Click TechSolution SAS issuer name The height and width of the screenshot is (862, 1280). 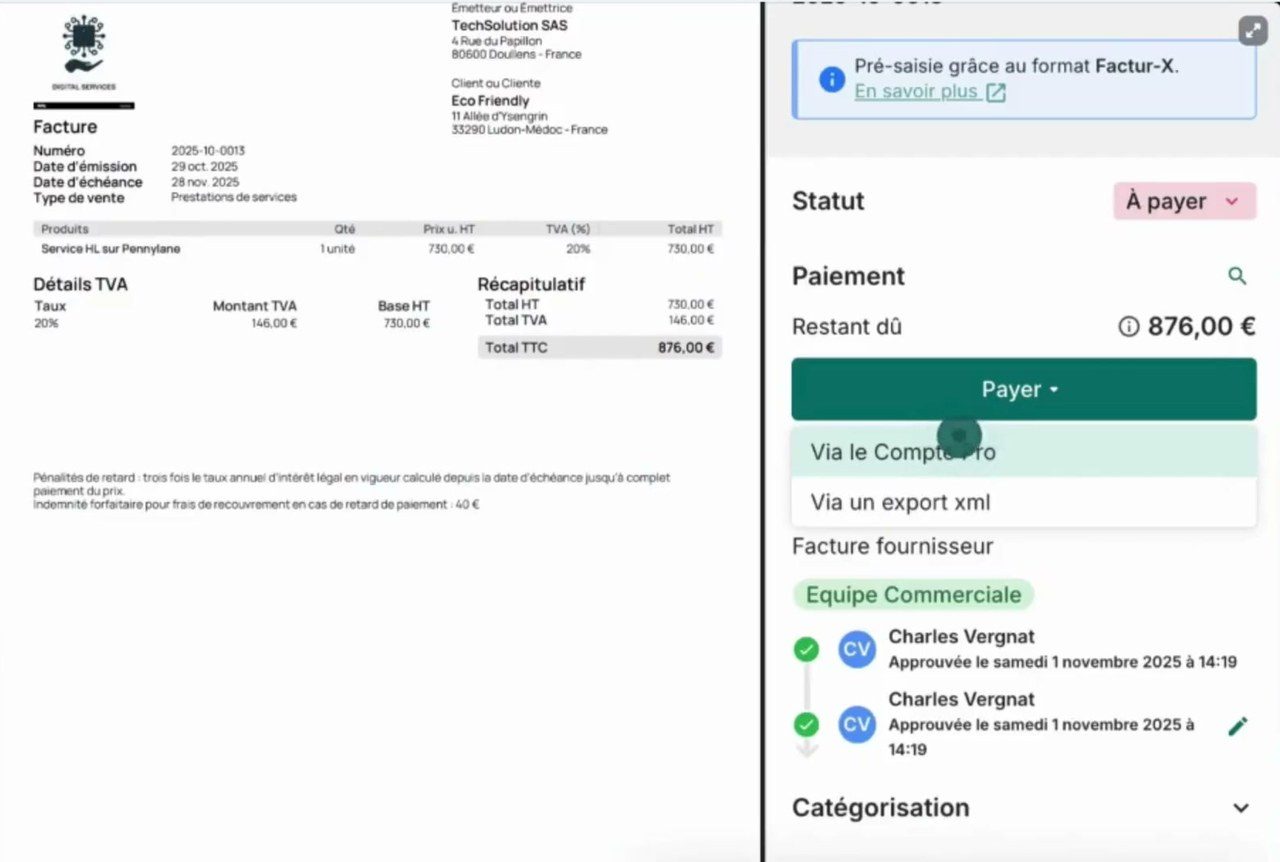click(x=509, y=25)
